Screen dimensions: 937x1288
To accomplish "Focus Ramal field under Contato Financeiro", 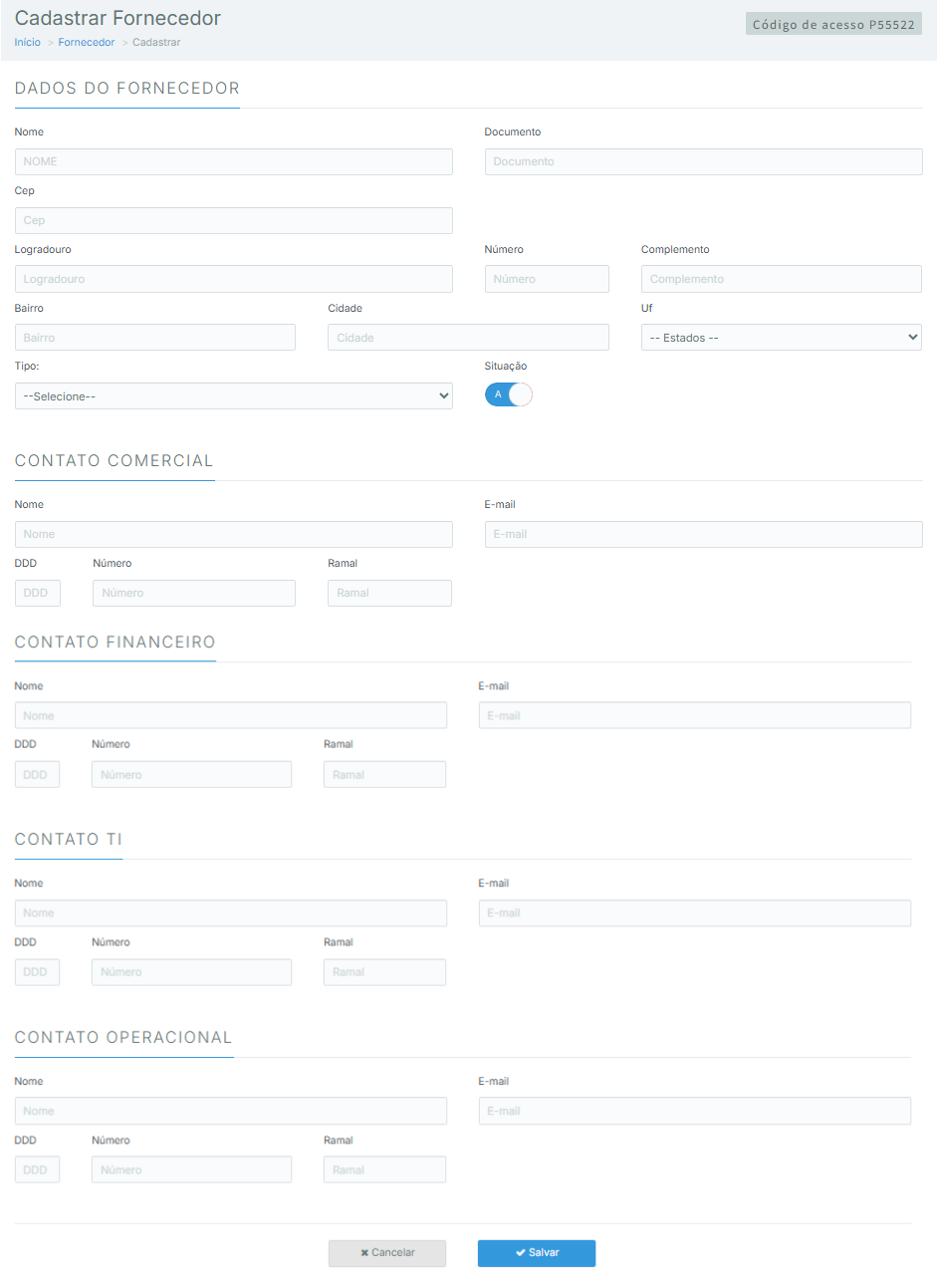I will (x=384, y=774).
